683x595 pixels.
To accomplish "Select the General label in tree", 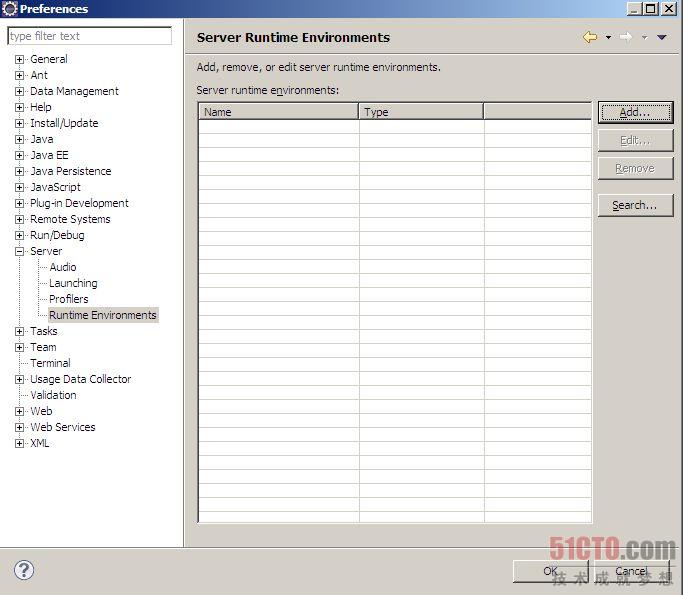I will [x=49, y=59].
